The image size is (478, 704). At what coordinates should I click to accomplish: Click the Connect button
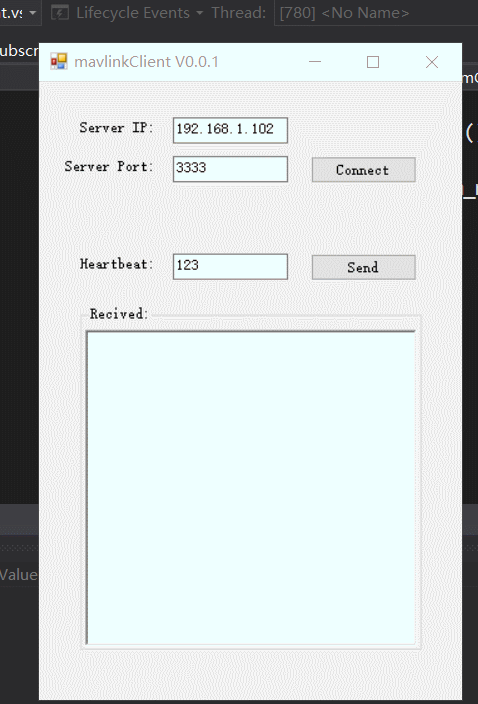click(x=364, y=170)
